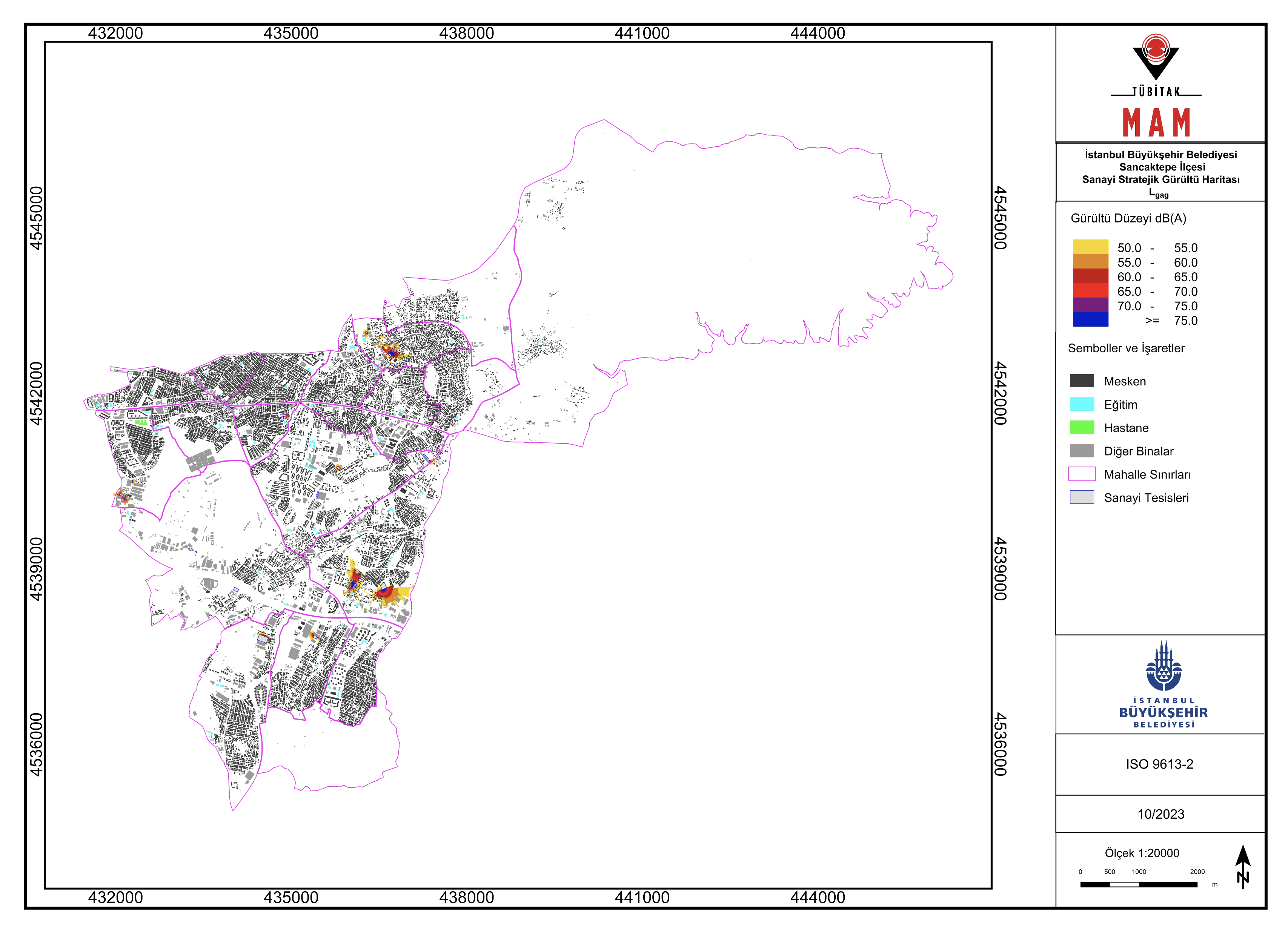Click the black-and-white scale bar
Viewport: 1288px width, 930px height.
click(x=1139, y=884)
